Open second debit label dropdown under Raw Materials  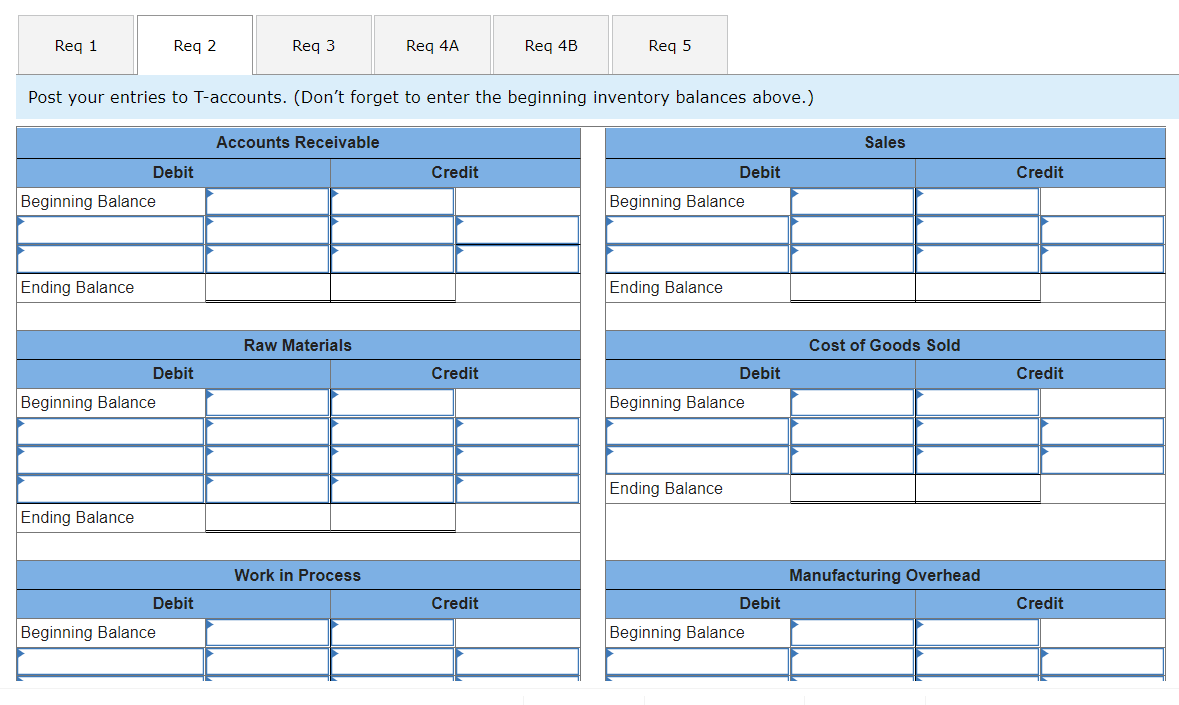click(111, 460)
